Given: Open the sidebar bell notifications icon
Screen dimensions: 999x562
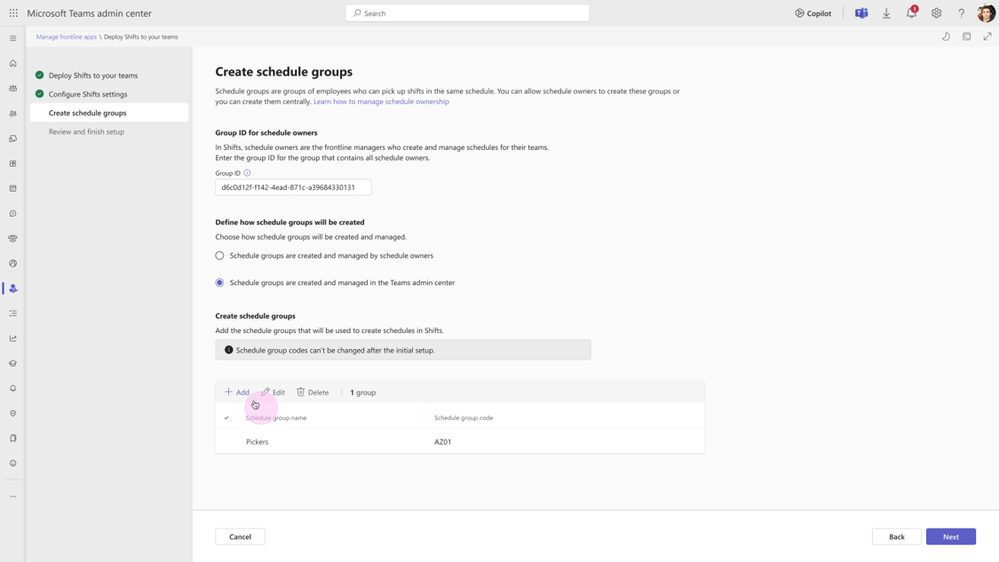Looking at the screenshot, I should pyautogui.click(x=13, y=388).
